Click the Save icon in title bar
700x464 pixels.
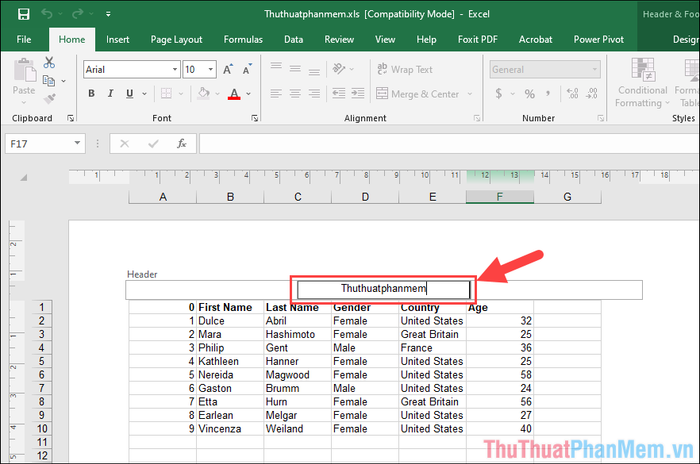pyautogui.click(x=23, y=15)
